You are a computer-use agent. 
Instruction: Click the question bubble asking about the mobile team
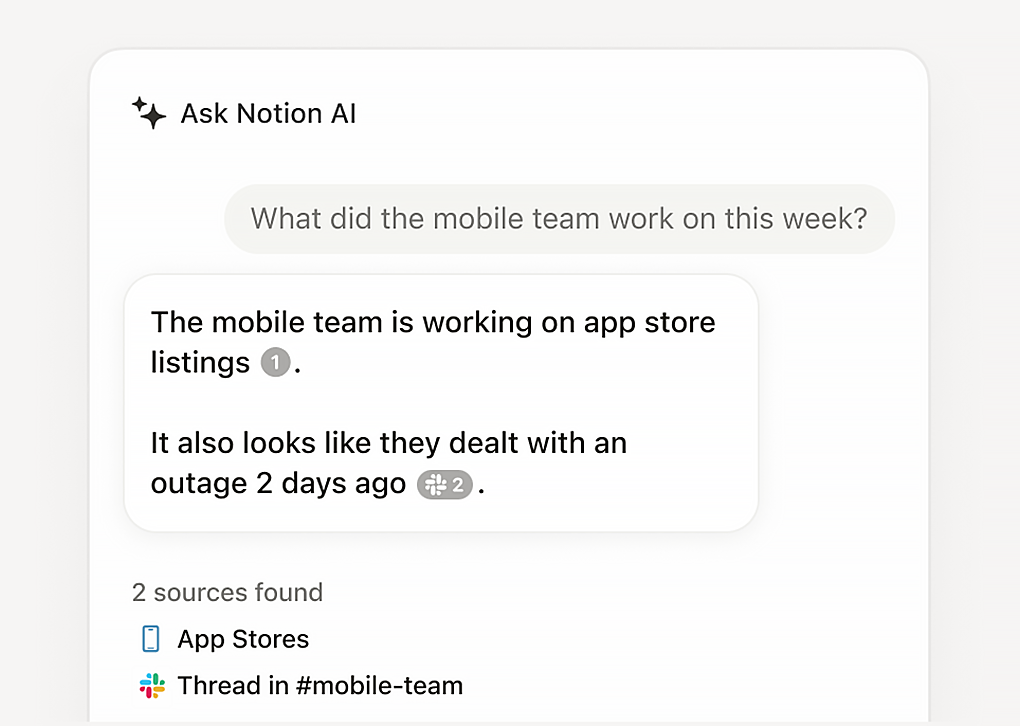pos(560,219)
